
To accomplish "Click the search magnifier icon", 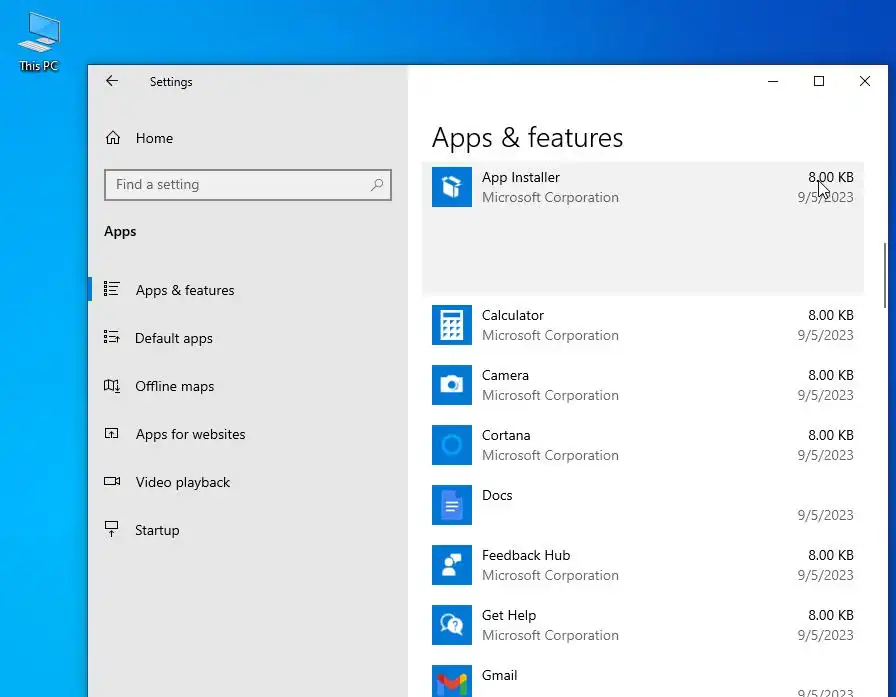I will (x=377, y=185).
